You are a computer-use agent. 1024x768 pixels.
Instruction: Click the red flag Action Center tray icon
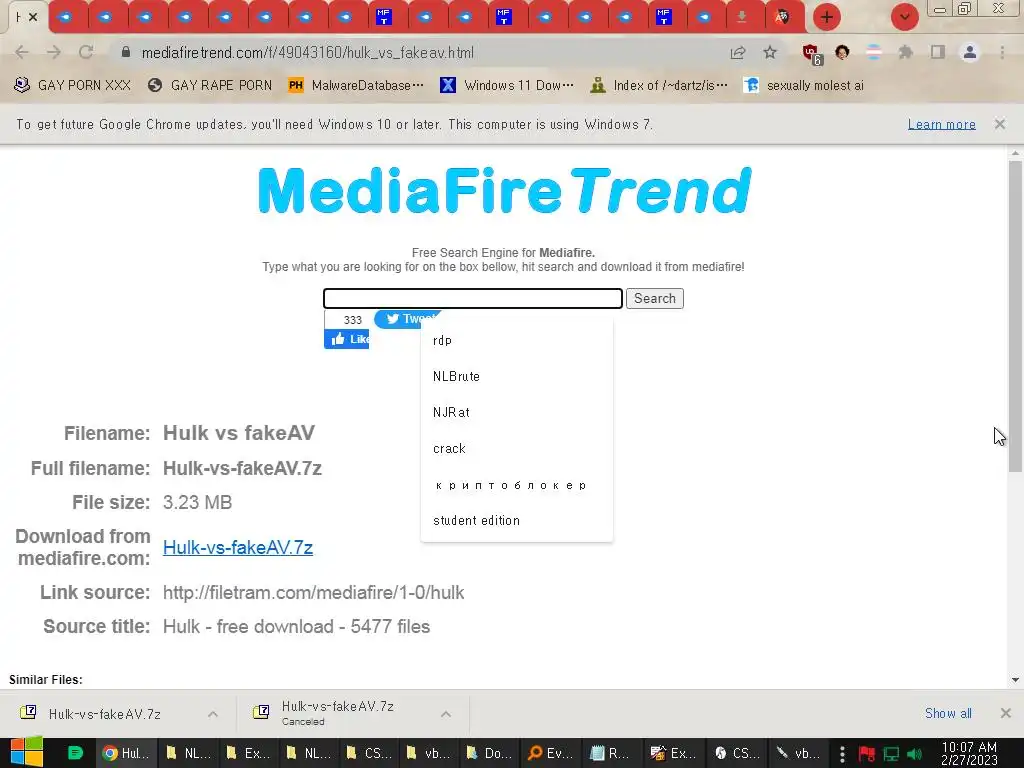pyautogui.click(x=867, y=754)
